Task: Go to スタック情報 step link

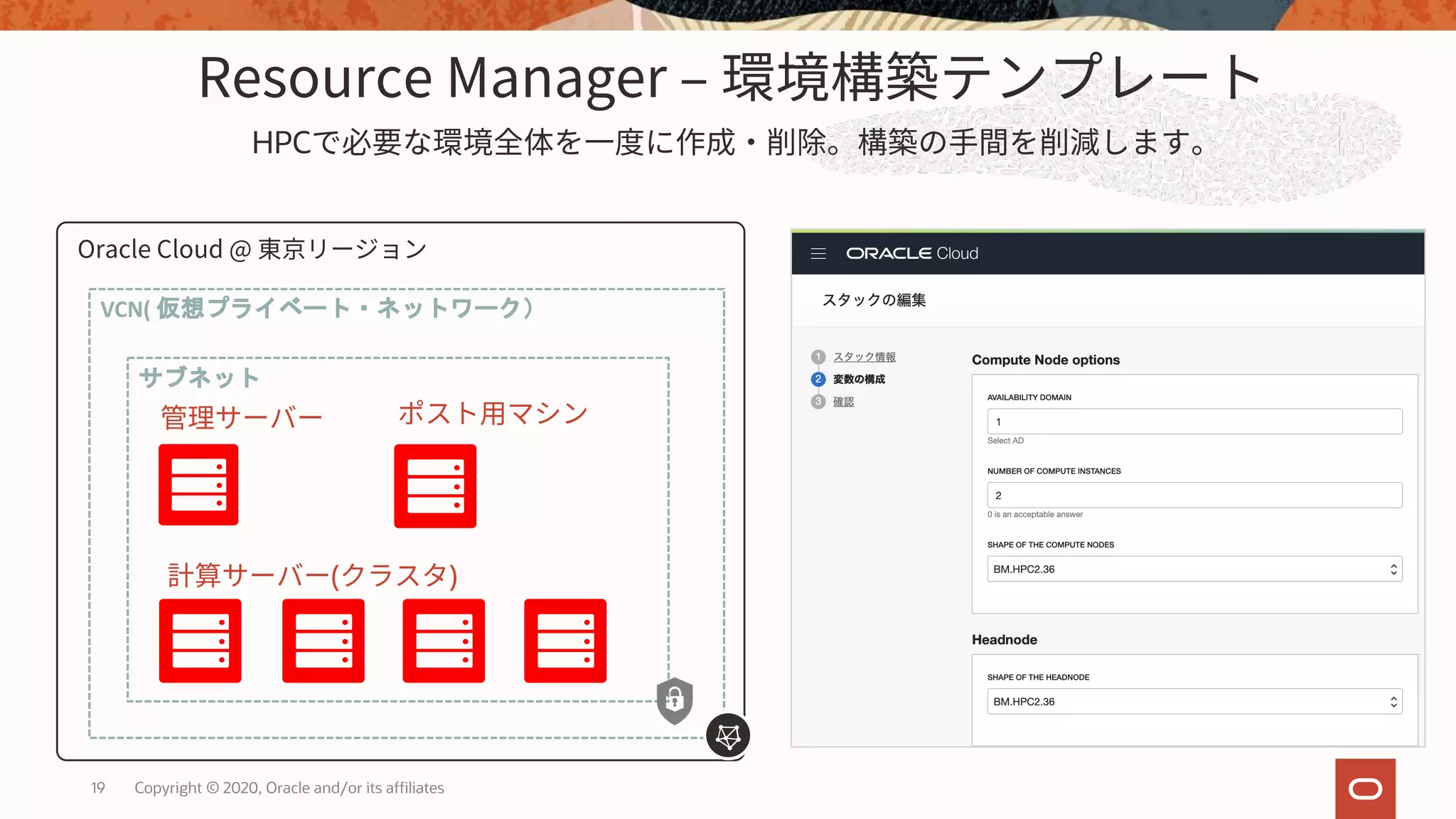Action: point(864,357)
